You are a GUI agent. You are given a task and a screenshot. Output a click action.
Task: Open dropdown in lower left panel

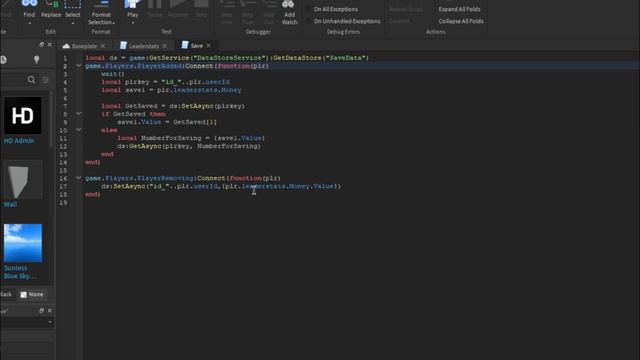(50, 322)
